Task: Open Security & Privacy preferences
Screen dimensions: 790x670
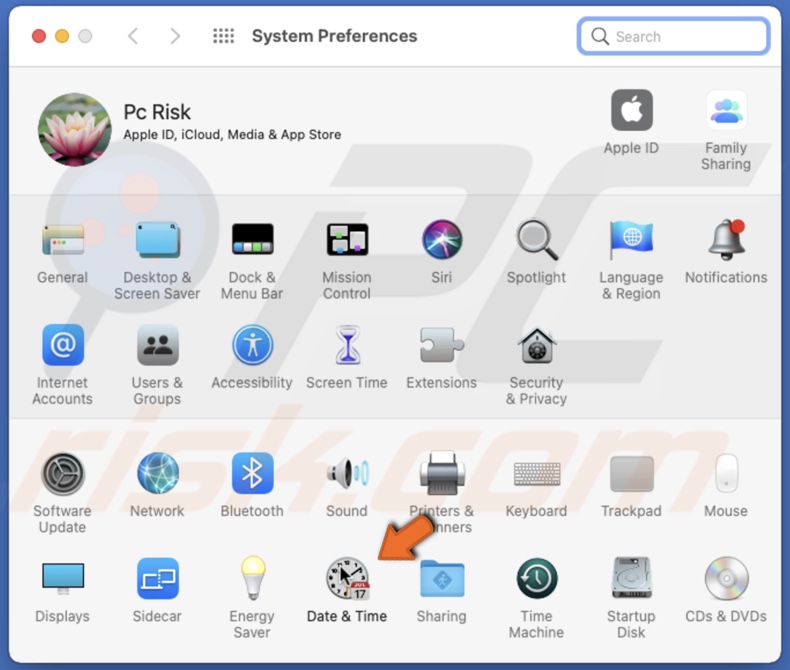Action: [x=537, y=346]
